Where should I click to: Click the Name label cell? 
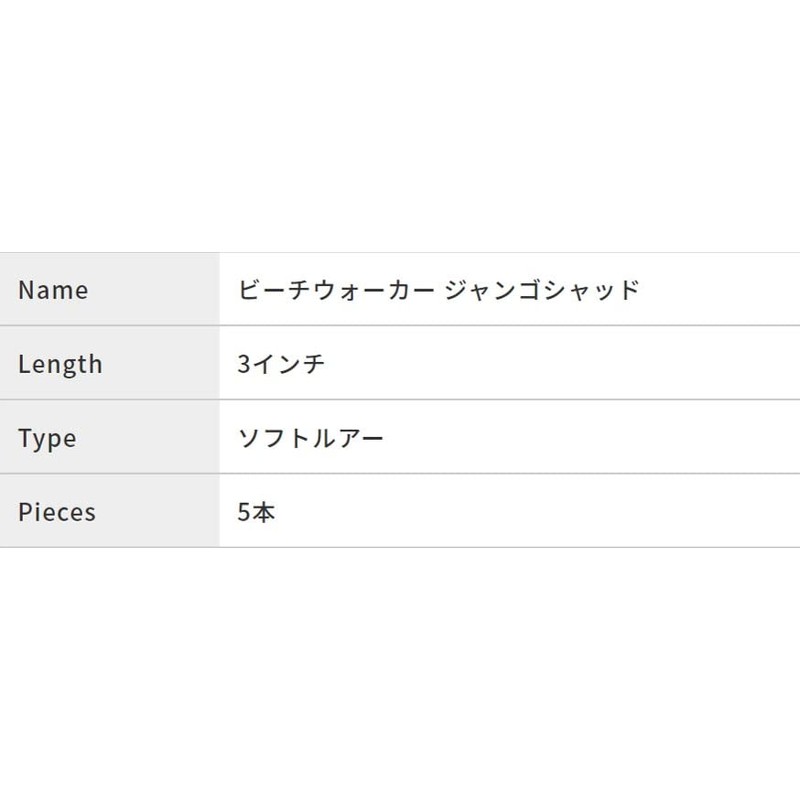pos(110,289)
